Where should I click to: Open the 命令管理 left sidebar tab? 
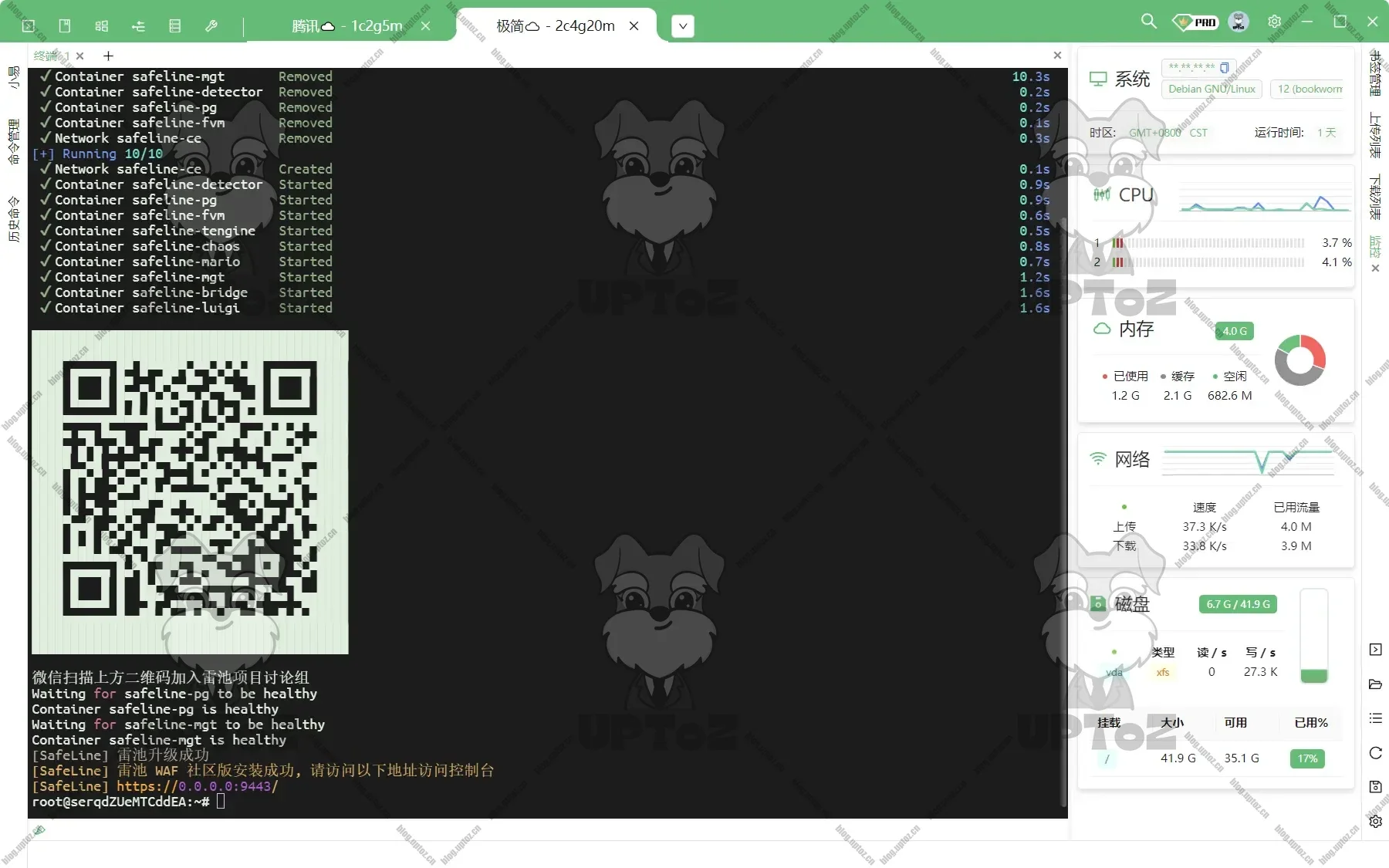13,141
